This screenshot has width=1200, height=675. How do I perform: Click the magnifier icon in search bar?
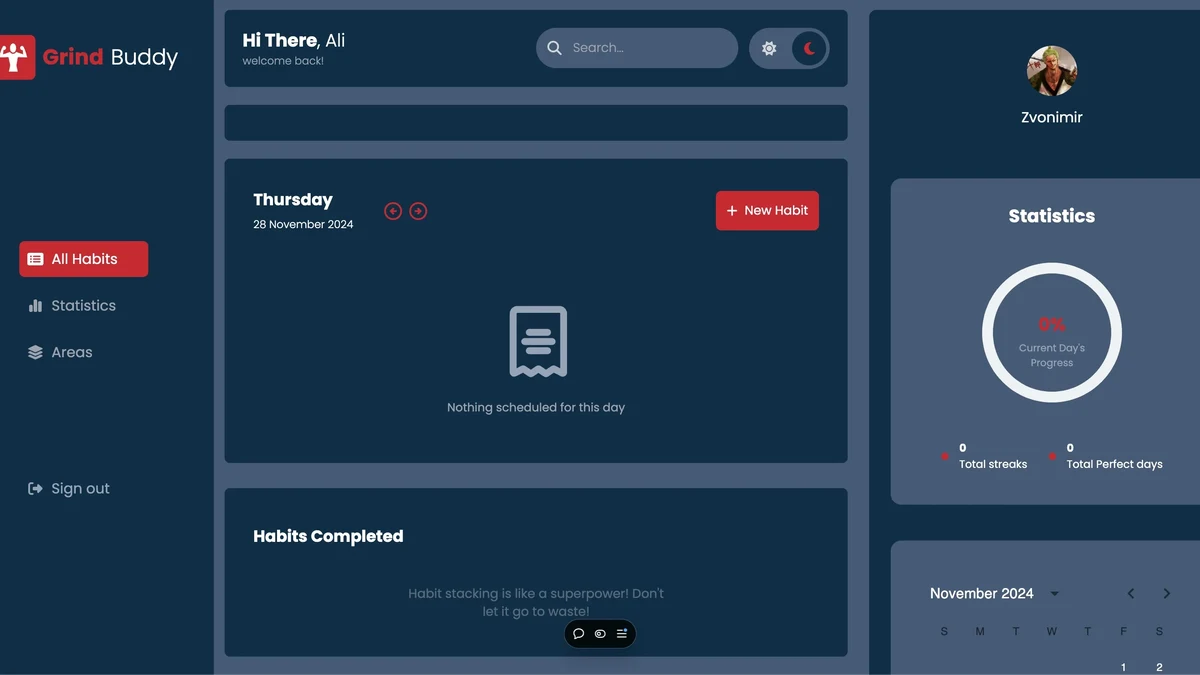[554, 48]
